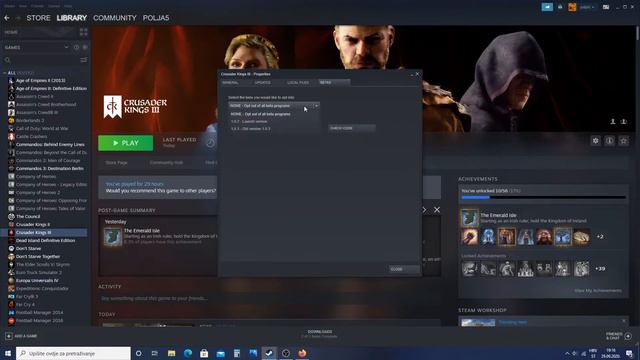Open the Community Hub link

[x=166, y=162]
